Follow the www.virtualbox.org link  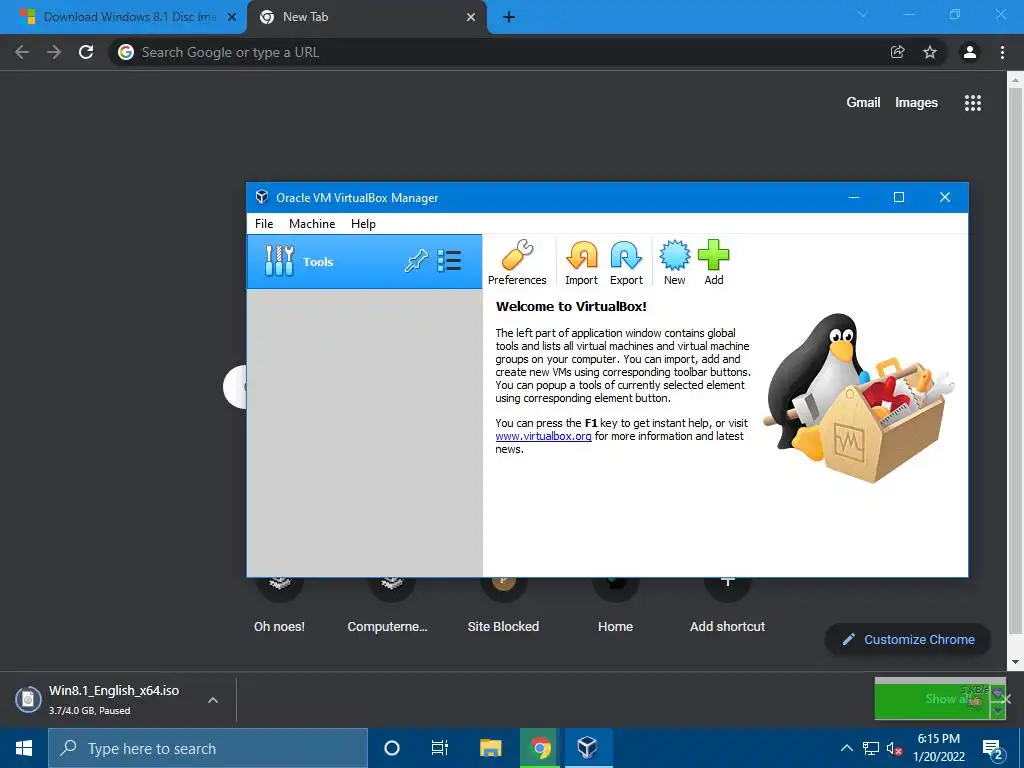(x=543, y=436)
